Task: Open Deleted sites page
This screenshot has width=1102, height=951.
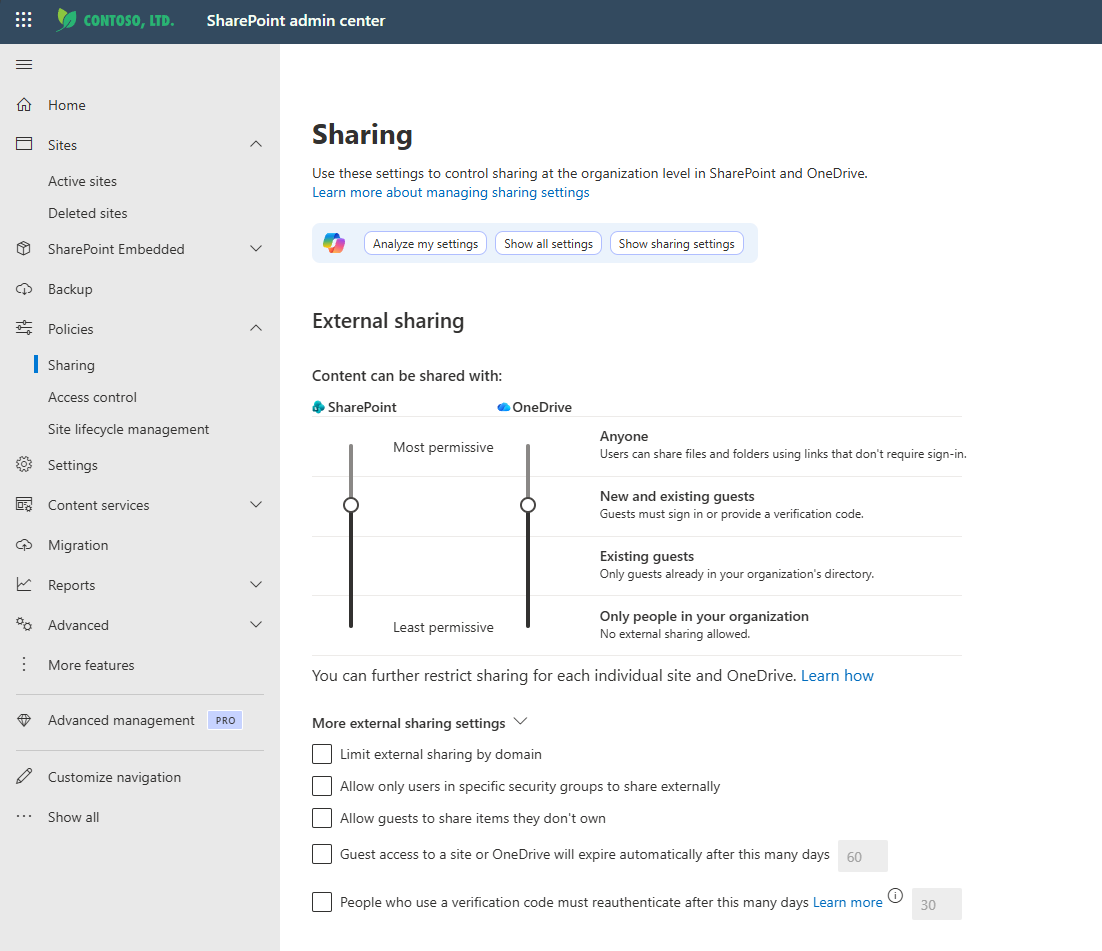Action: point(88,213)
